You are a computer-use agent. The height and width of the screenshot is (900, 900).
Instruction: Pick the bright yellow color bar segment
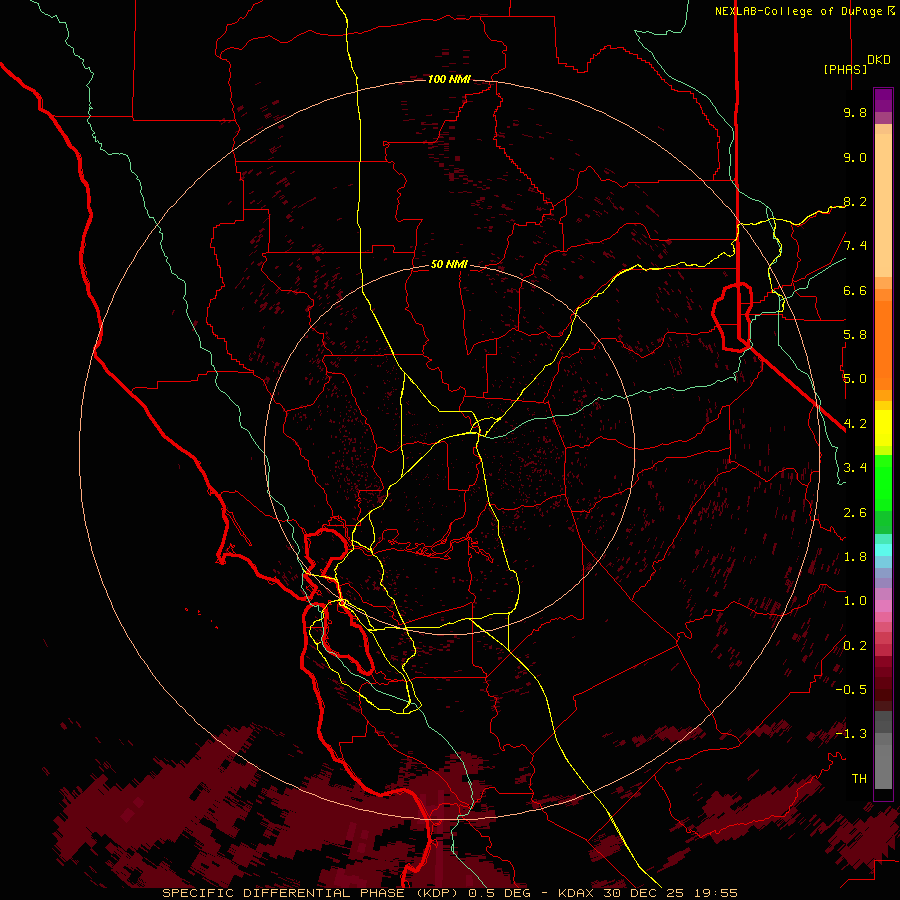click(883, 428)
